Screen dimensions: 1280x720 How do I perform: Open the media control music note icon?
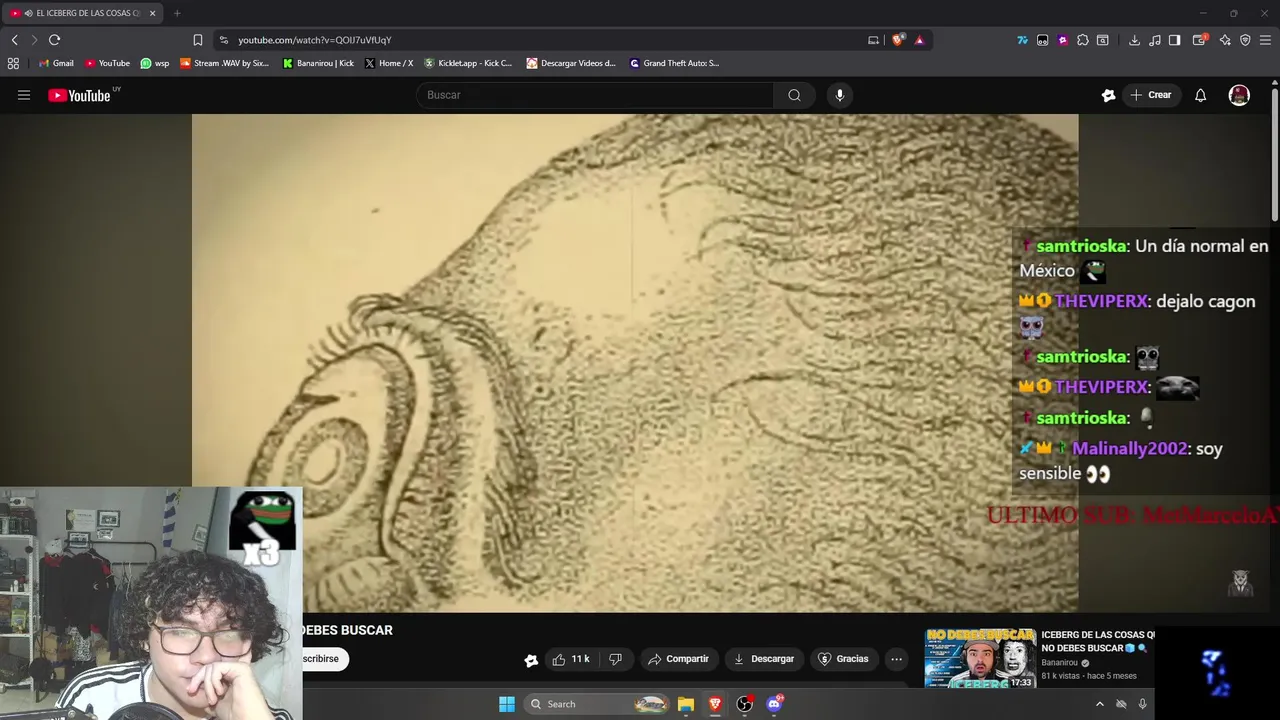pos(1155,40)
